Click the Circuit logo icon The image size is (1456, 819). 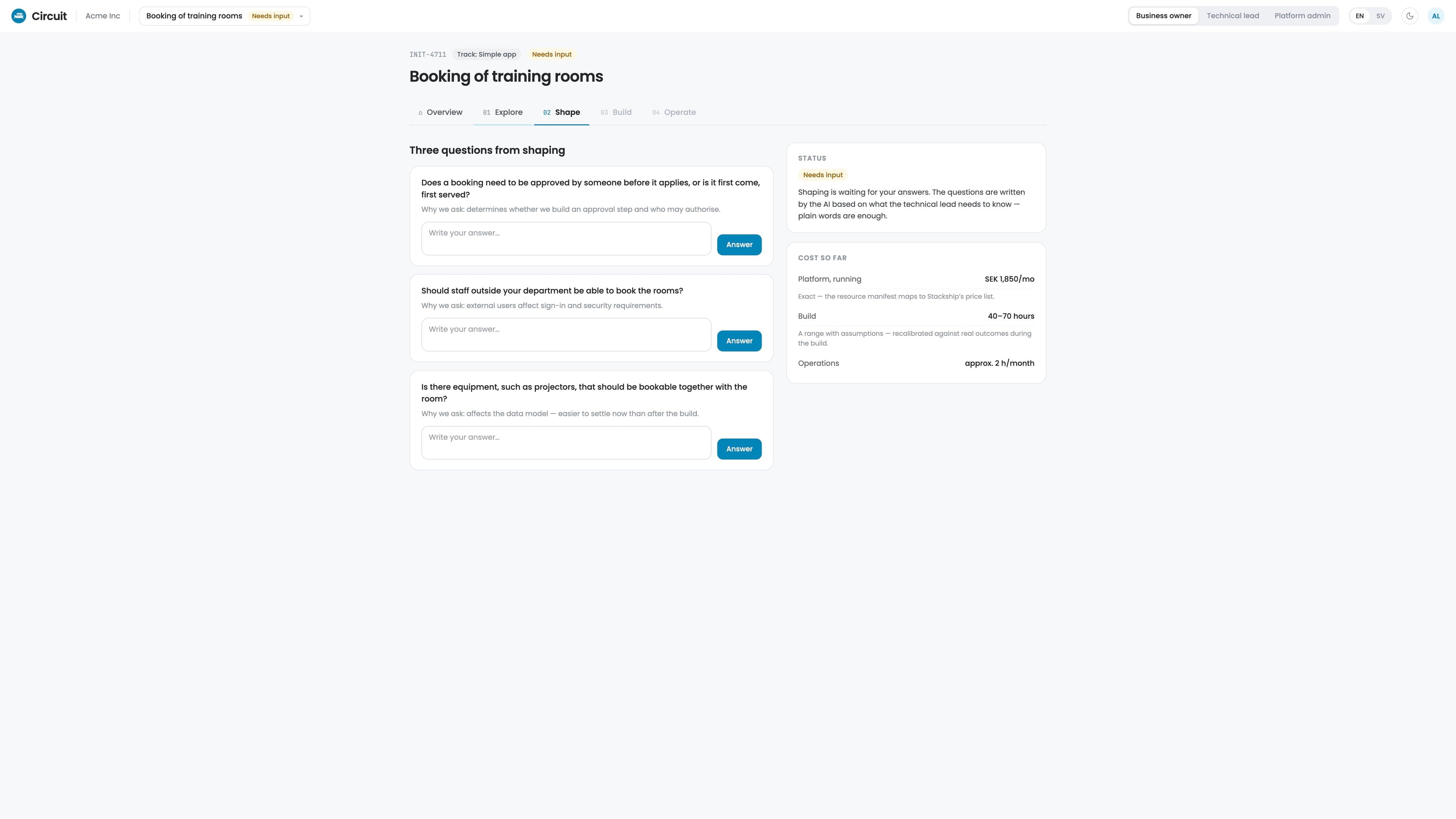pos(19,16)
